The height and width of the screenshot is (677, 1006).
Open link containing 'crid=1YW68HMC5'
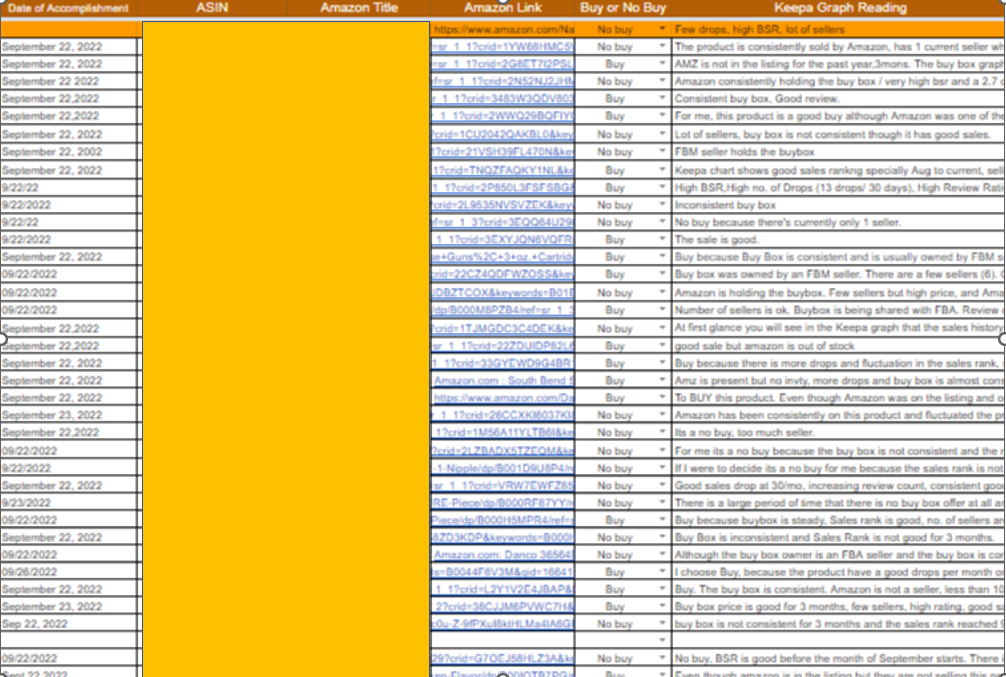click(503, 47)
